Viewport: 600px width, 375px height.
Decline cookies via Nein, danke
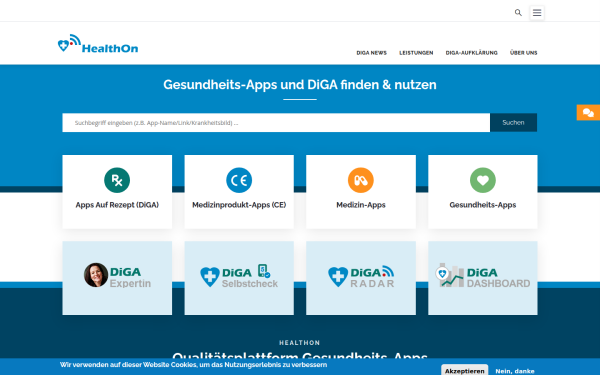pyautogui.click(x=515, y=371)
